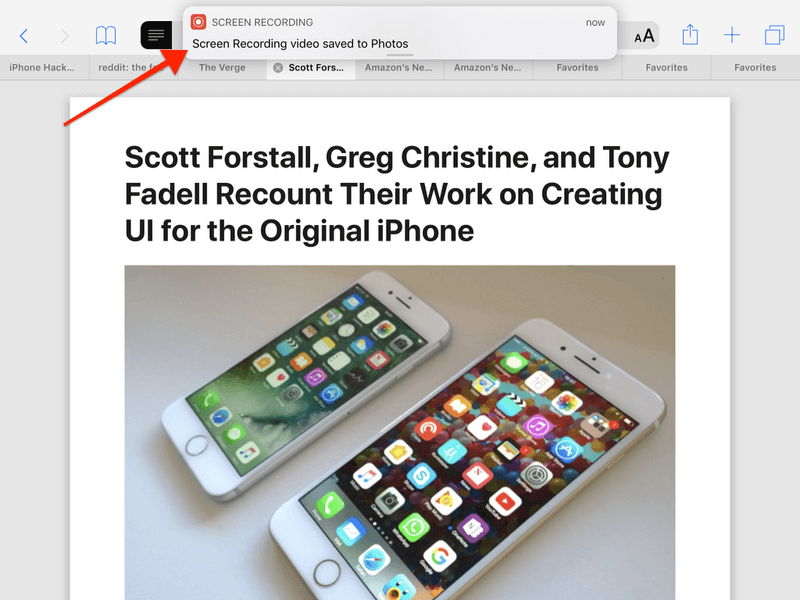Open the tab overview icon
800x600 pixels.
[774, 35]
